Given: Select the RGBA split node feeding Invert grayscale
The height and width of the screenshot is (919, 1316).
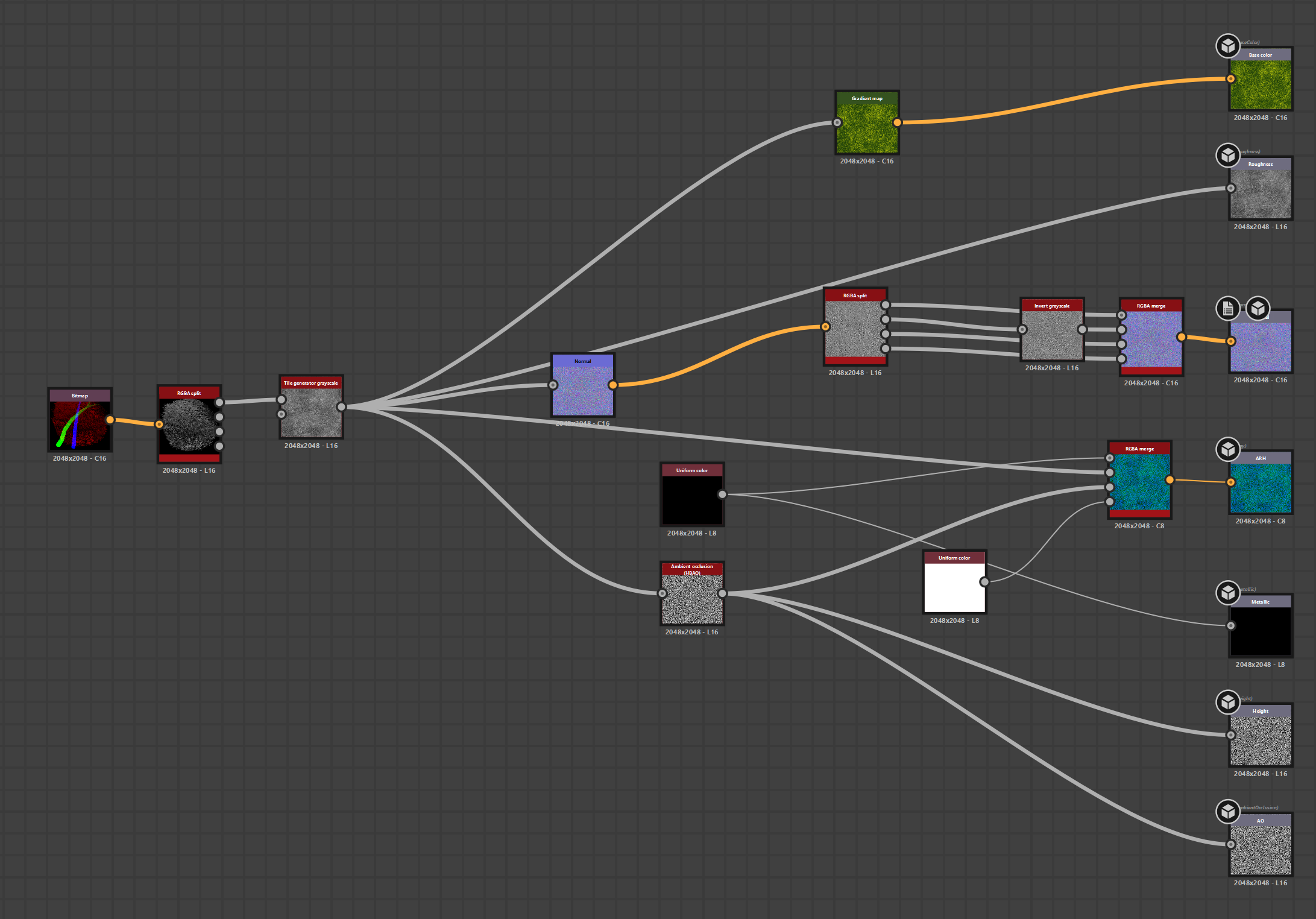Looking at the screenshot, I should [x=855, y=327].
